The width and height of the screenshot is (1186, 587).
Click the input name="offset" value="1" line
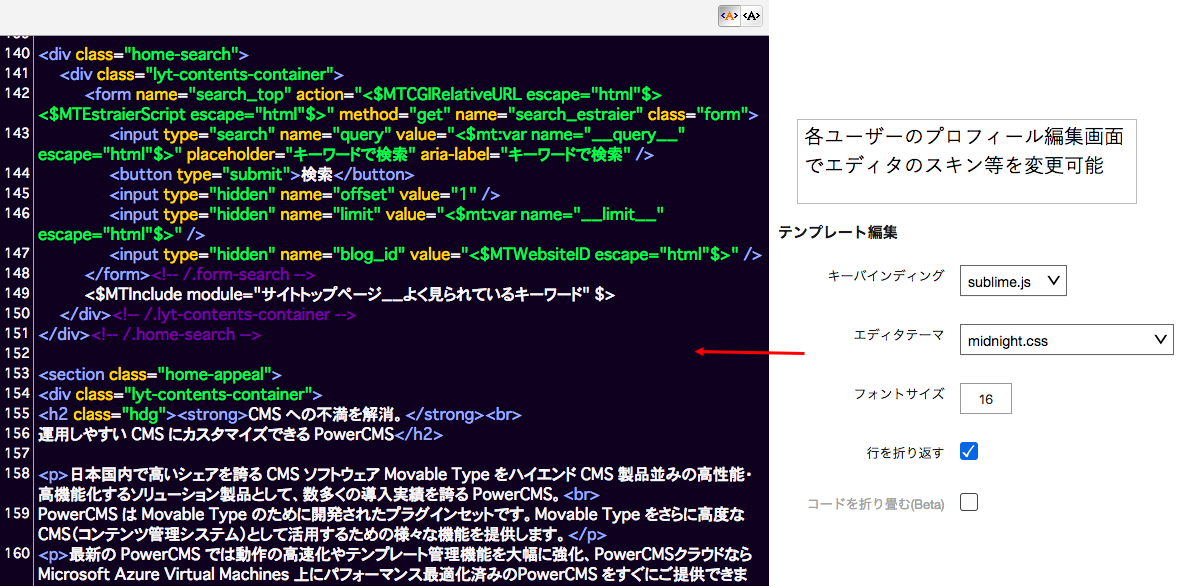305,194
